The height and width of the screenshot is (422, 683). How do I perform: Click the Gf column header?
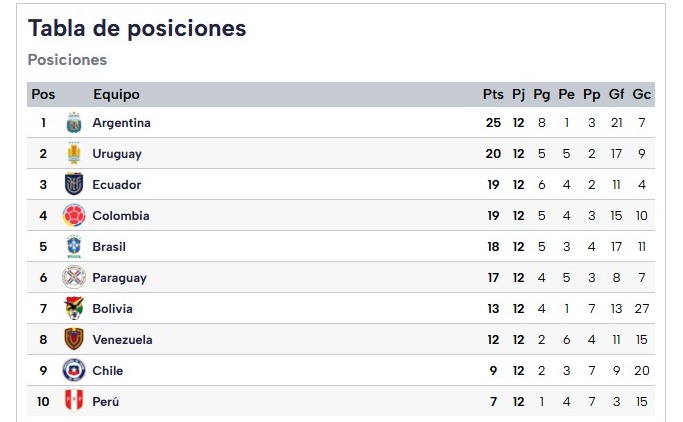(x=616, y=95)
